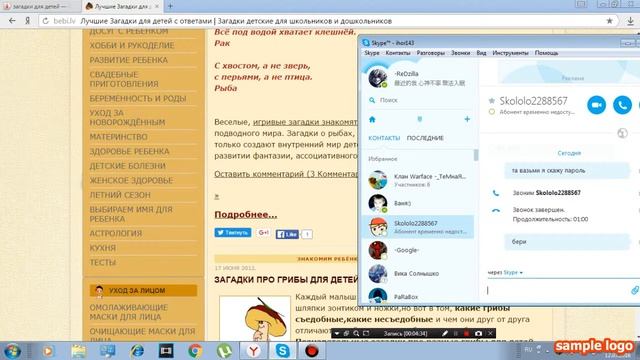Image resolution: width=640 pixels, height=360 pixels.
Task: Switch to the ПОСЛЕДНИЕ tab in Skype
Action: (425, 138)
